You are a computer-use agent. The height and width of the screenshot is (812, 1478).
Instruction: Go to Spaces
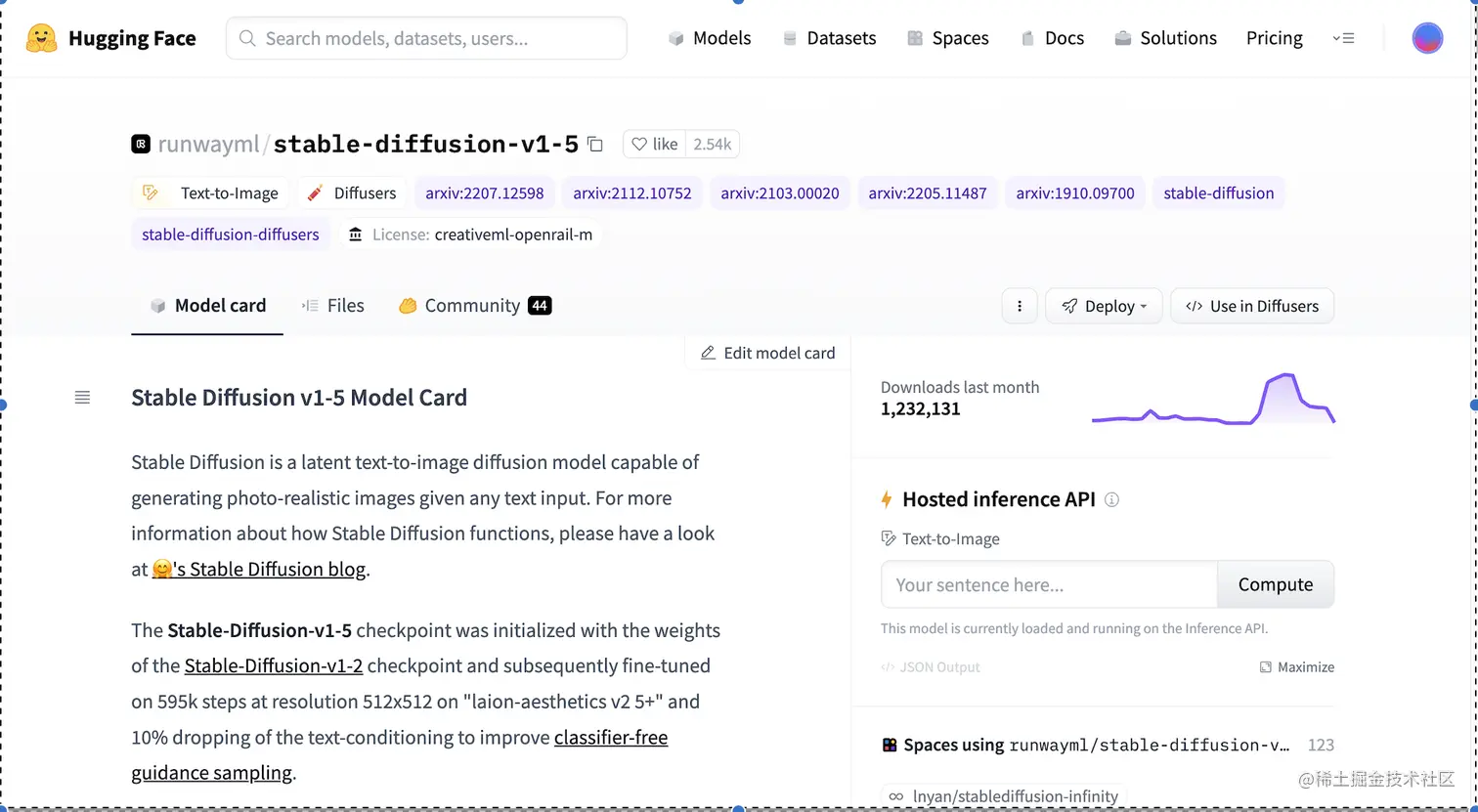948,38
